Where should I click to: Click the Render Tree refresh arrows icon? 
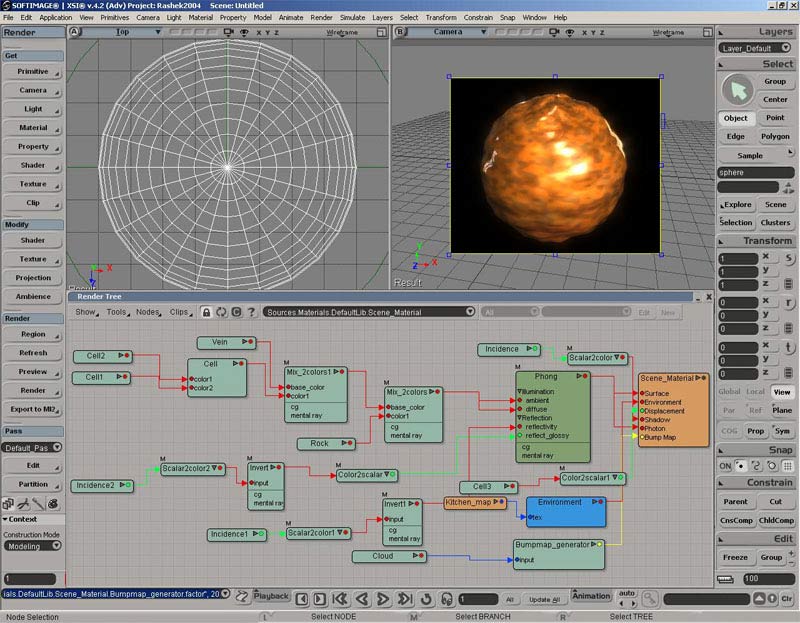(221, 312)
